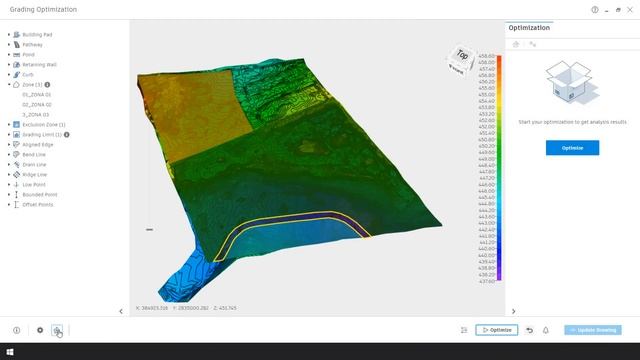Select the 01_ZONA 01 zone item
Image resolution: width=640 pixels, height=360 pixels.
pyautogui.click(x=37, y=95)
